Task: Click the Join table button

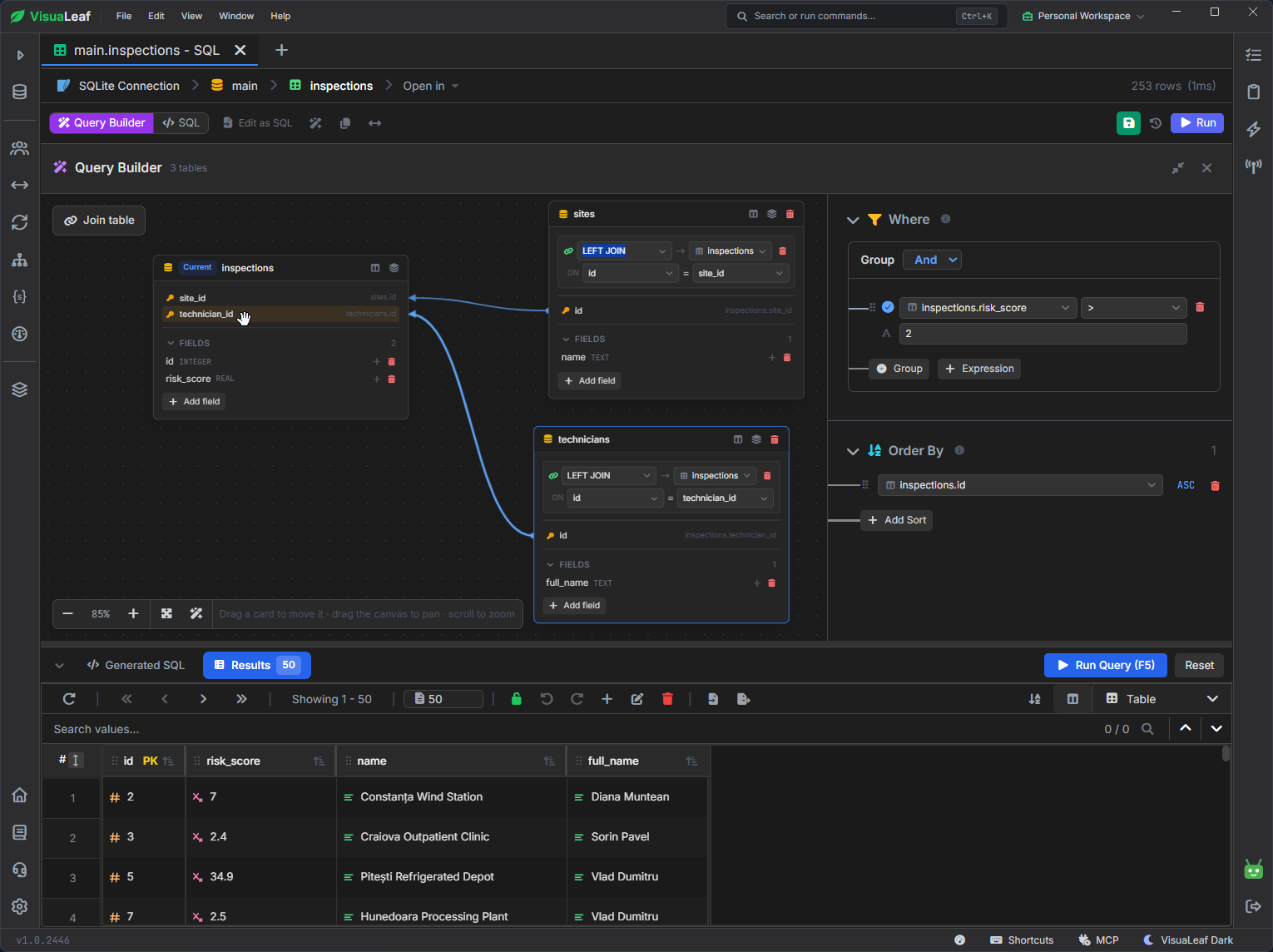Action: pyautogui.click(x=99, y=221)
